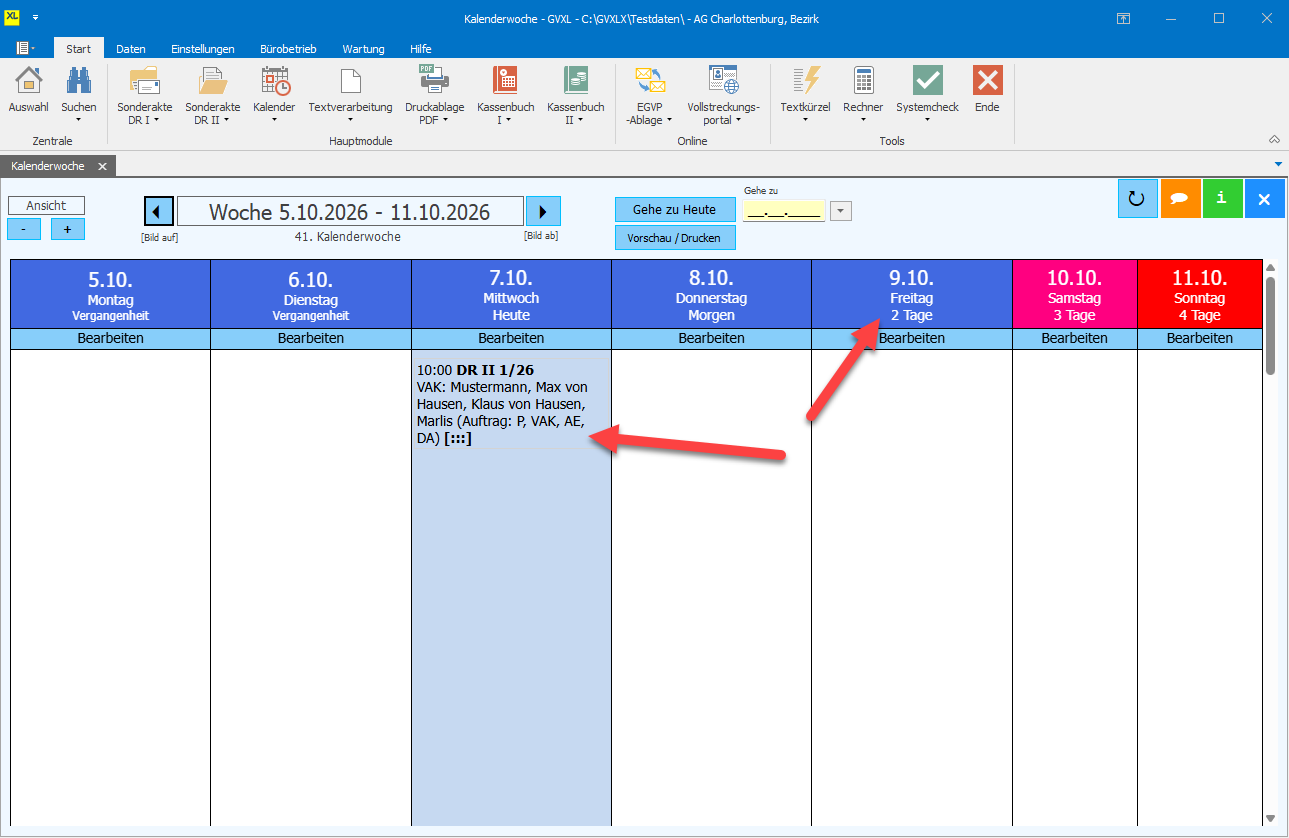Collapse the ribbon with the chevron
1289x838 pixels.
click(1275, 140)
